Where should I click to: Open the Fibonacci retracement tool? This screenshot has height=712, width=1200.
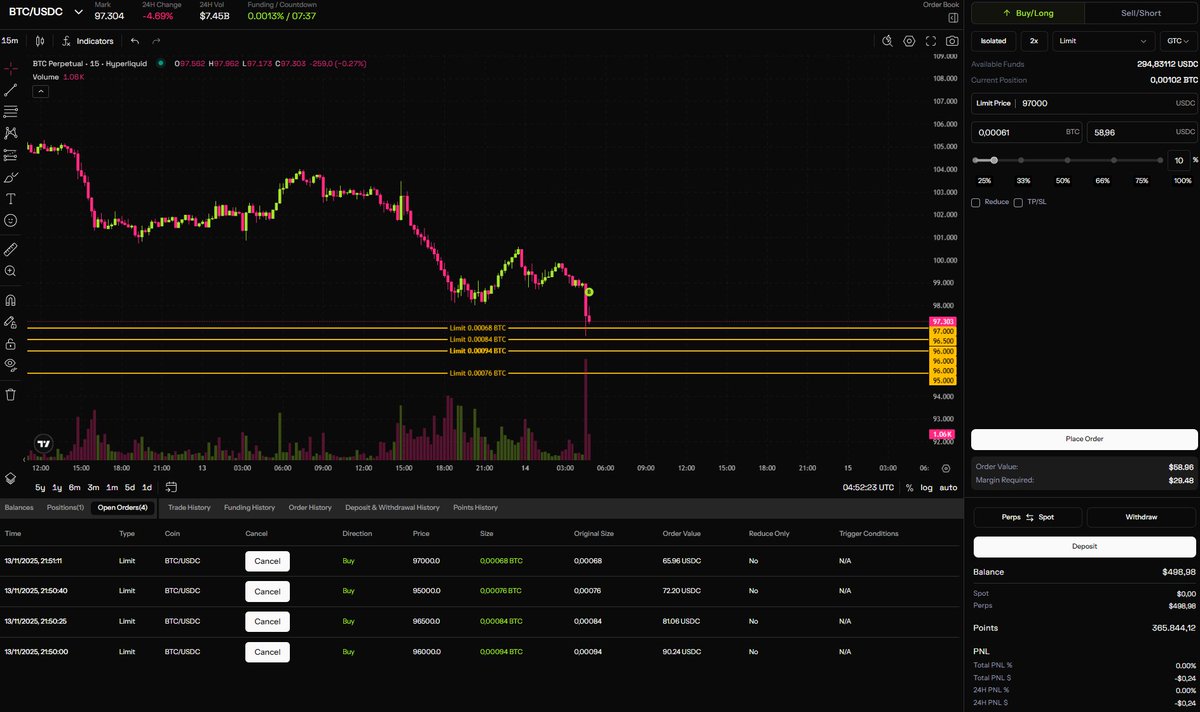(x=10, y=111)
